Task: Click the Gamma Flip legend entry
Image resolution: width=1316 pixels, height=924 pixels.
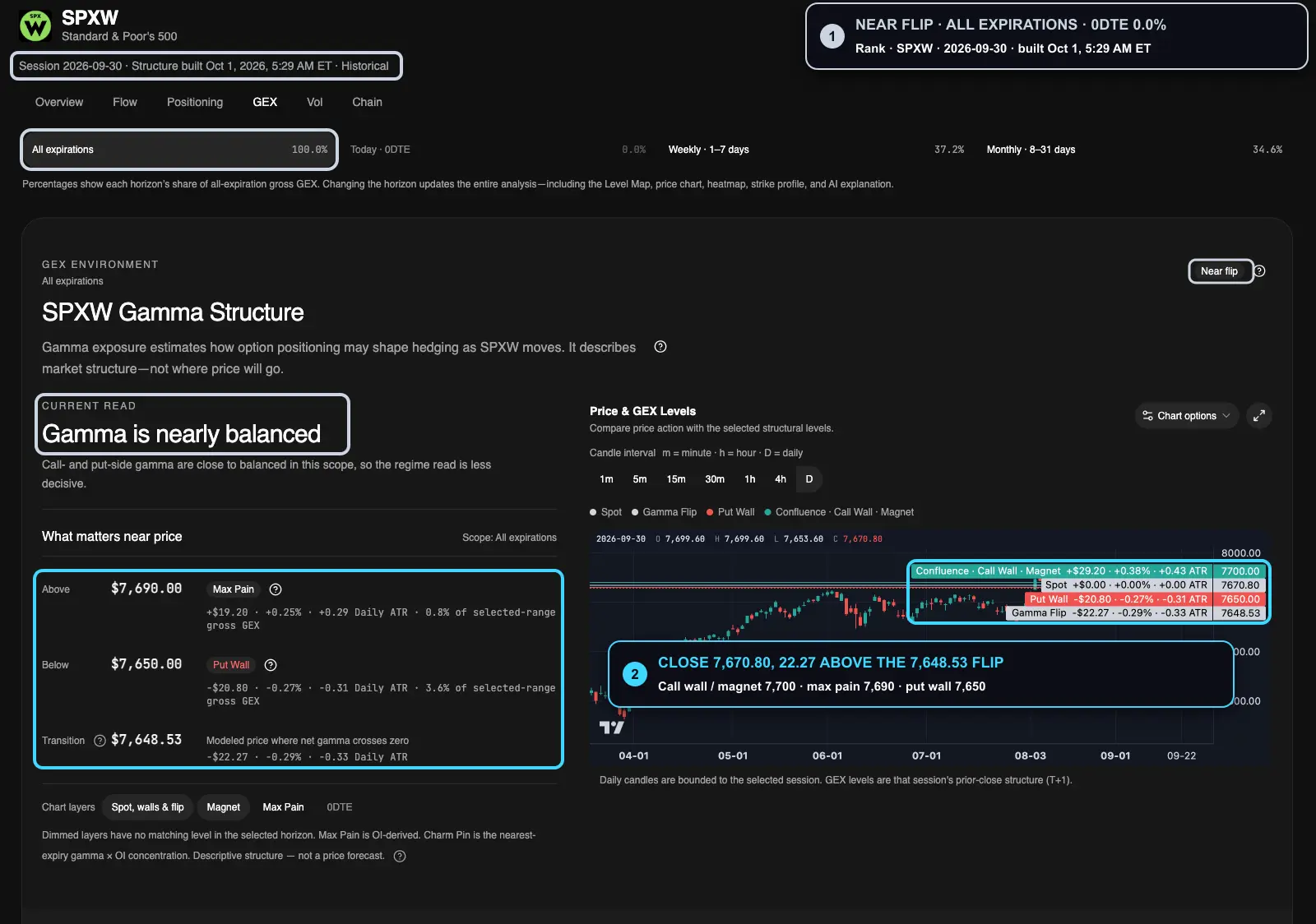Action: (x=664, y=512)
